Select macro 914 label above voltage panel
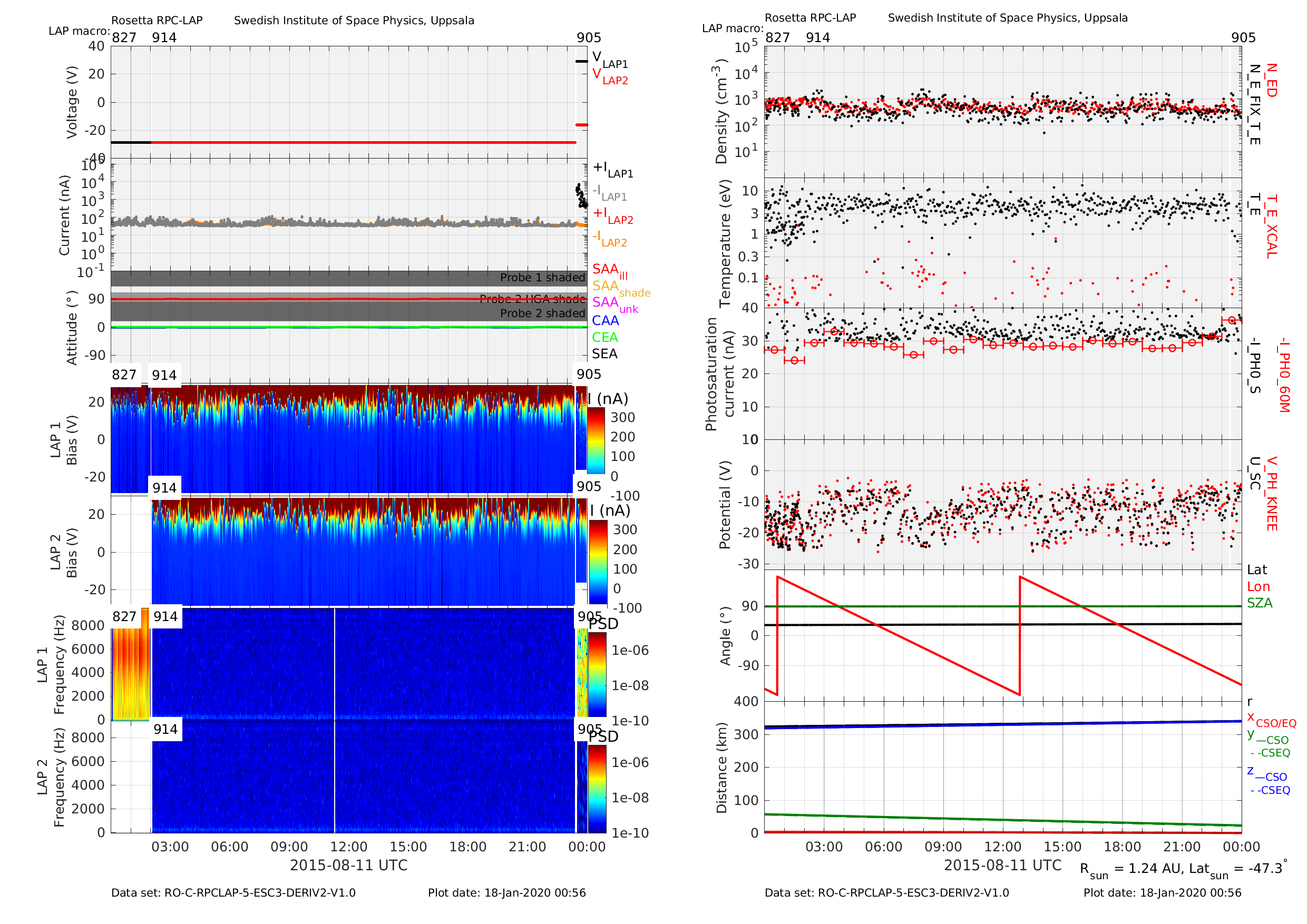This screenshot has height=924, width=1307. coord(164,37)
